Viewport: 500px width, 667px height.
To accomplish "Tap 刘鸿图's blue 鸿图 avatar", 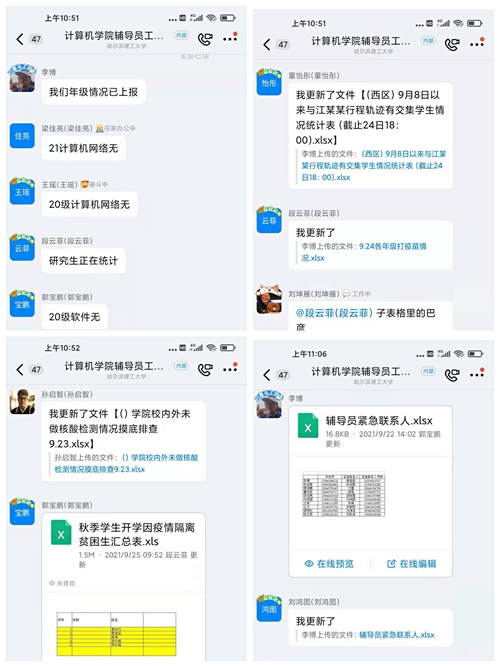I will (x=269, y=608).
